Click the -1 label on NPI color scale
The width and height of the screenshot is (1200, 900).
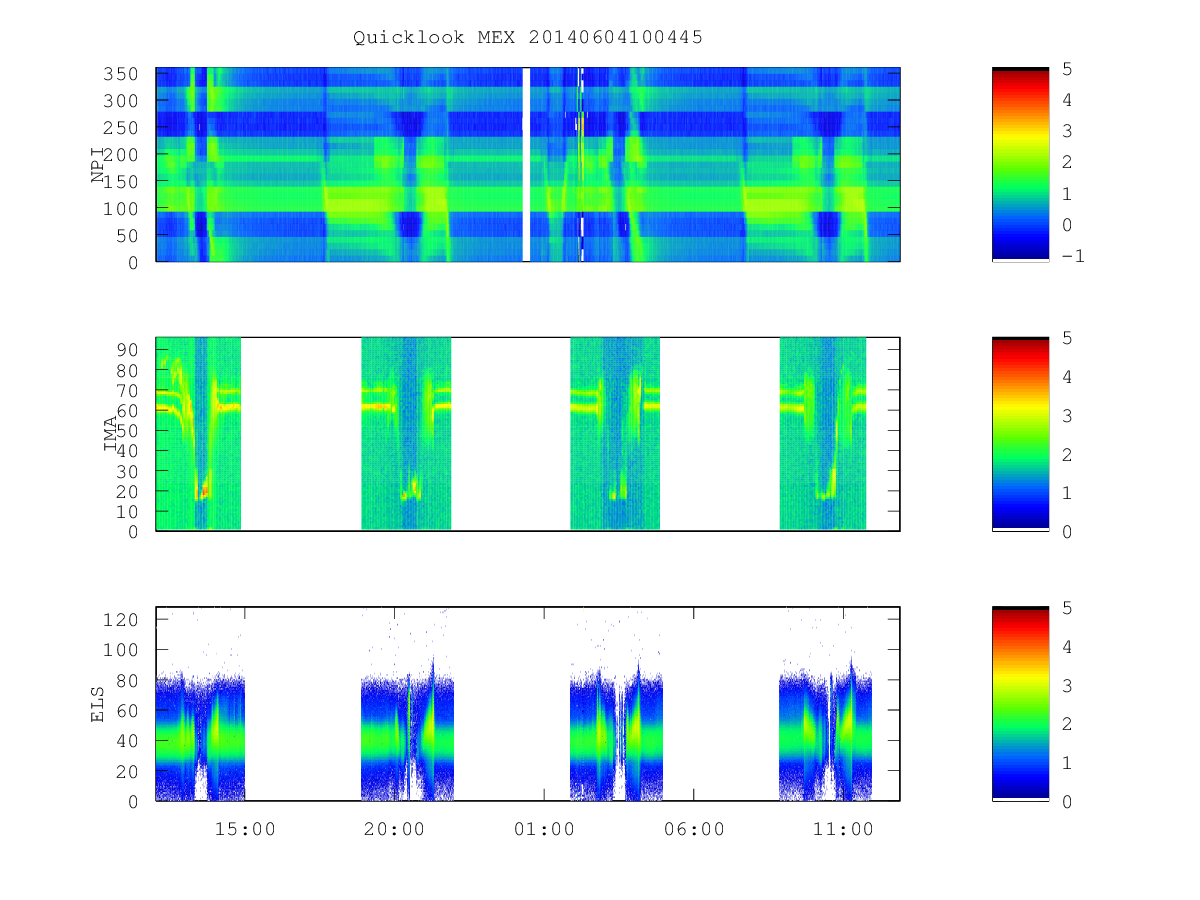click(x=1072, y=256)
